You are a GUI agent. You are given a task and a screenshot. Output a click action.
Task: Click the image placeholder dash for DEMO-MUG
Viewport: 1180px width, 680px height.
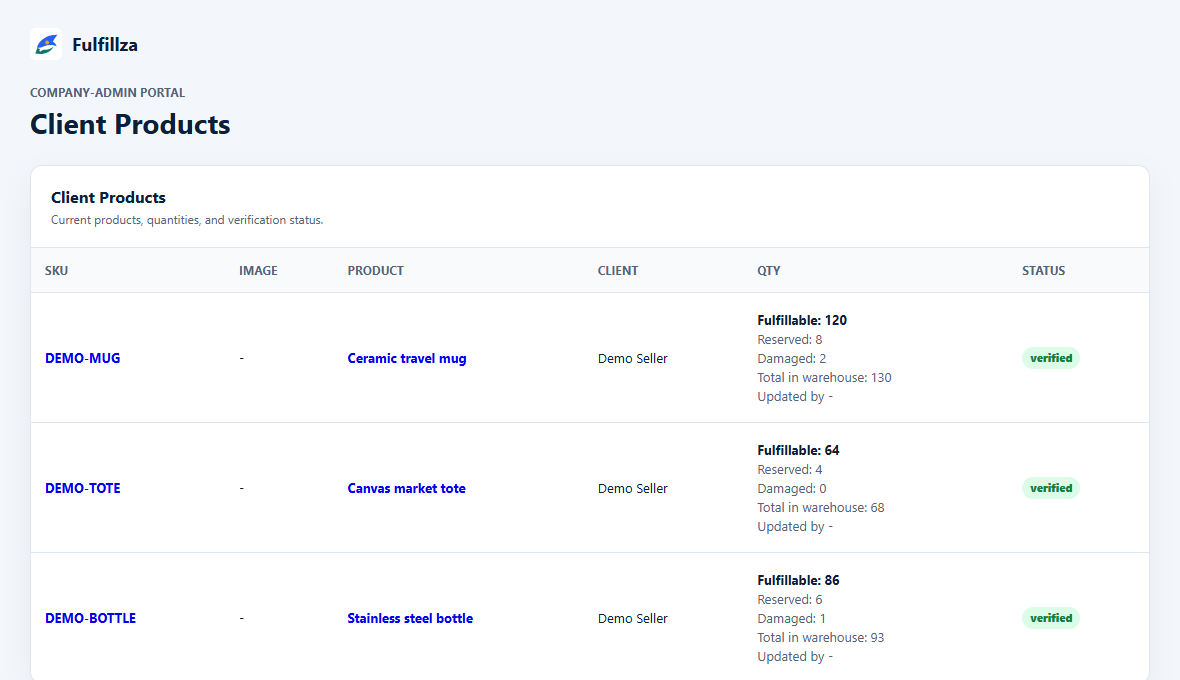[242, 359]
